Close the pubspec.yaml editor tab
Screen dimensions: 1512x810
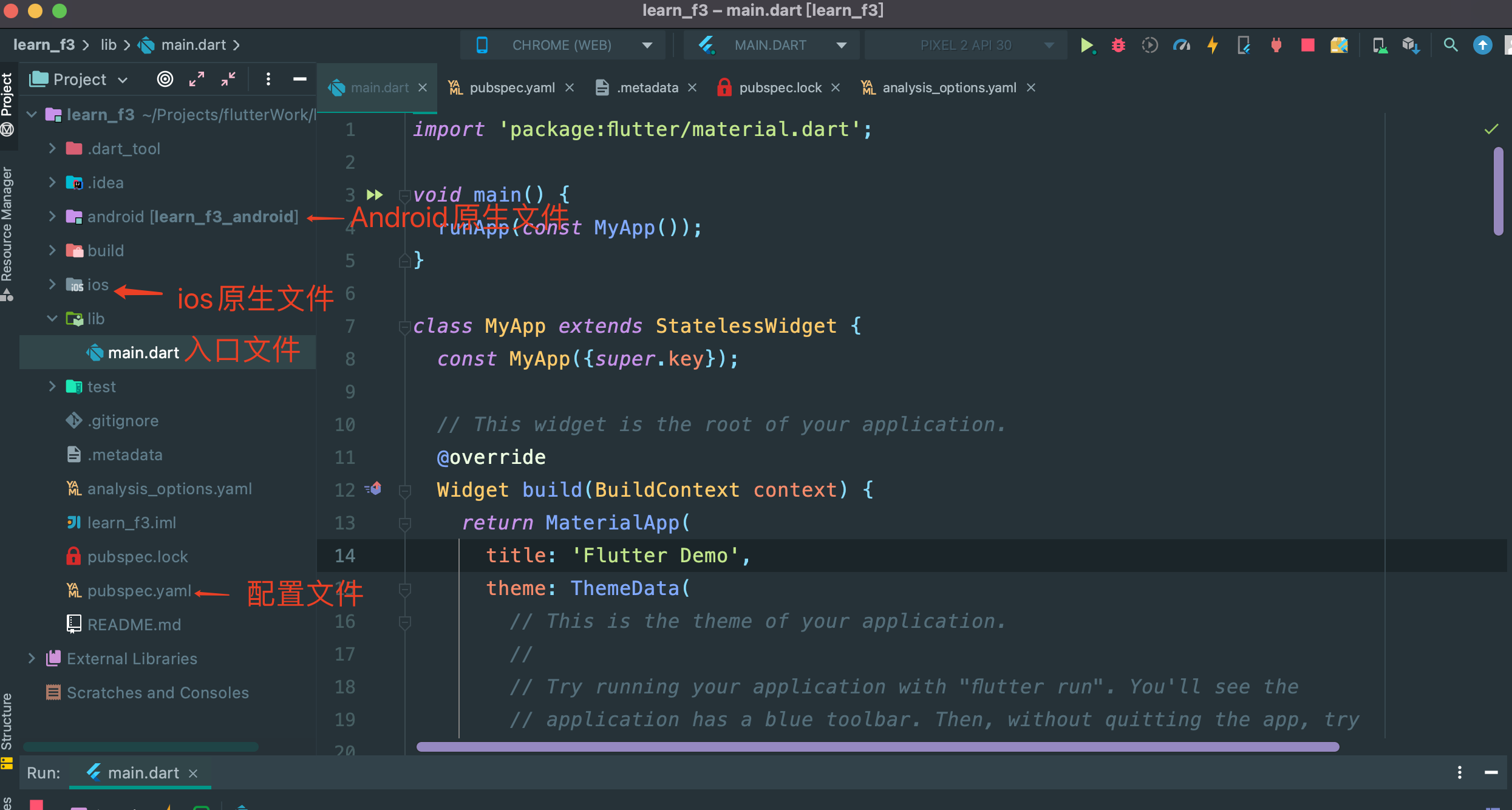570,88
